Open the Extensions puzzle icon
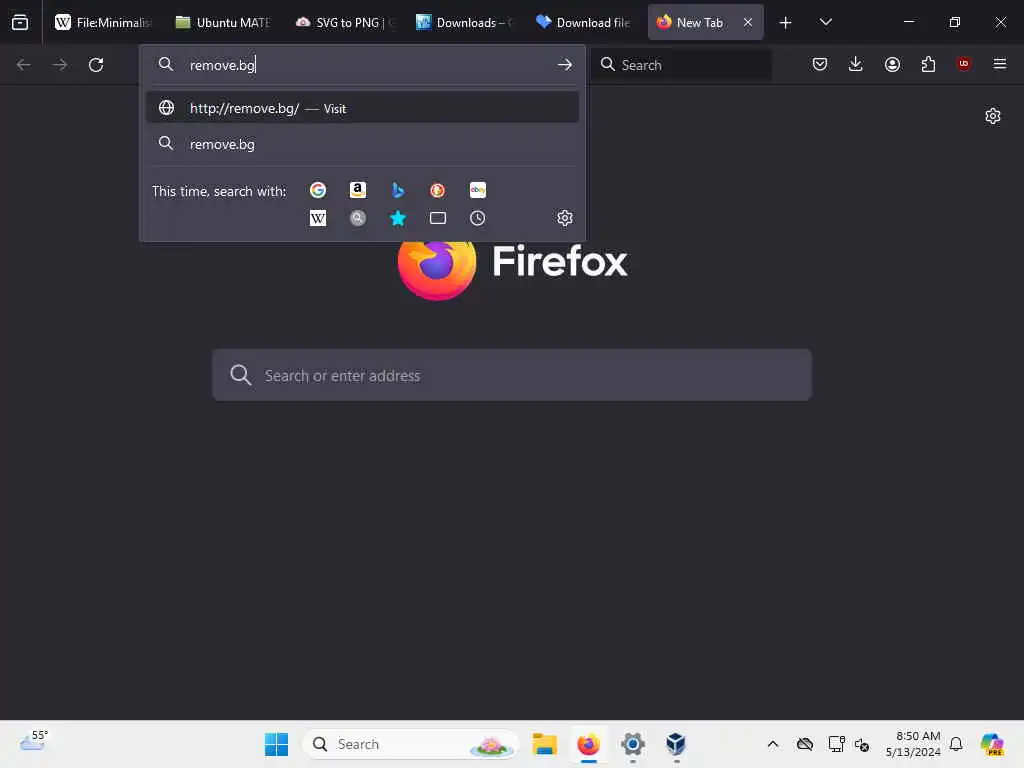The width and height of the screenshot is (1024, 768). pos(928,64)
